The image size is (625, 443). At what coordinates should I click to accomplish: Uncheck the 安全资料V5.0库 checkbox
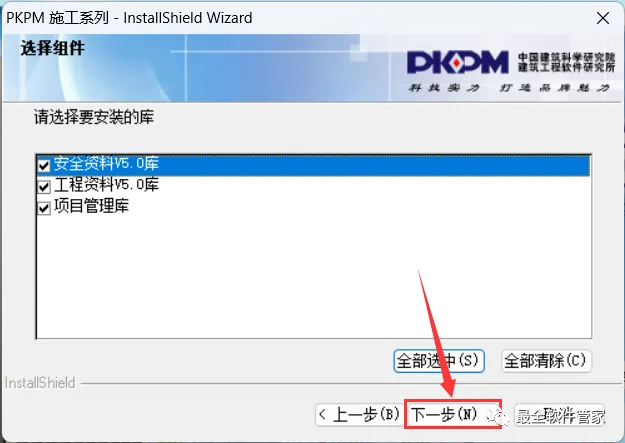[44, 165]
